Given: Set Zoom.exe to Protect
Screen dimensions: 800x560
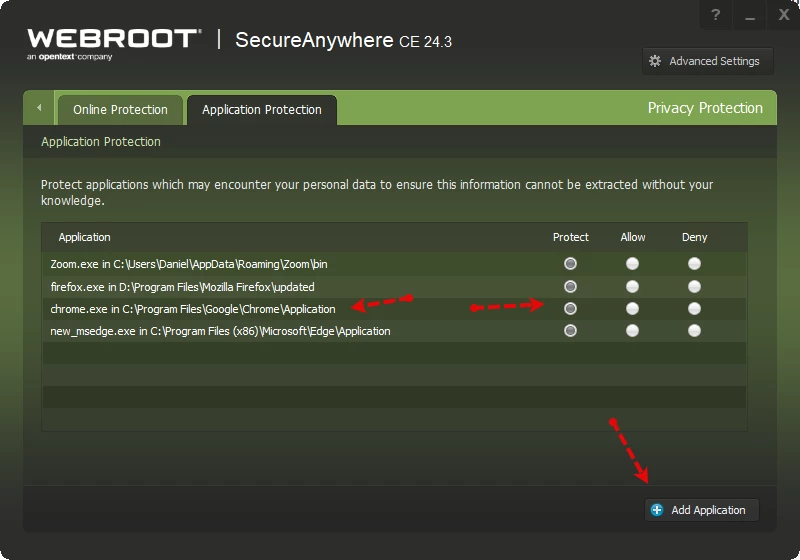Looking at the screenshot, I should [570, 264].
